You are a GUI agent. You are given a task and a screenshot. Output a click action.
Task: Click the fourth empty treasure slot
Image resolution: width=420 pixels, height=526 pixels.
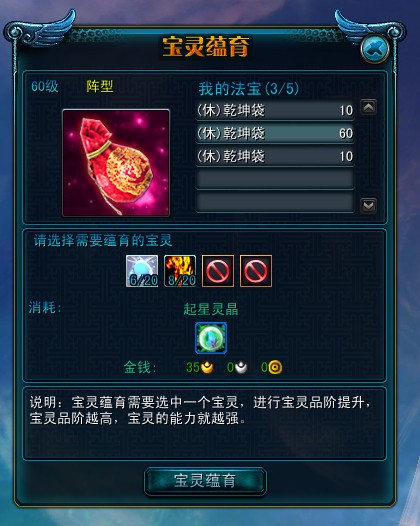275,179
